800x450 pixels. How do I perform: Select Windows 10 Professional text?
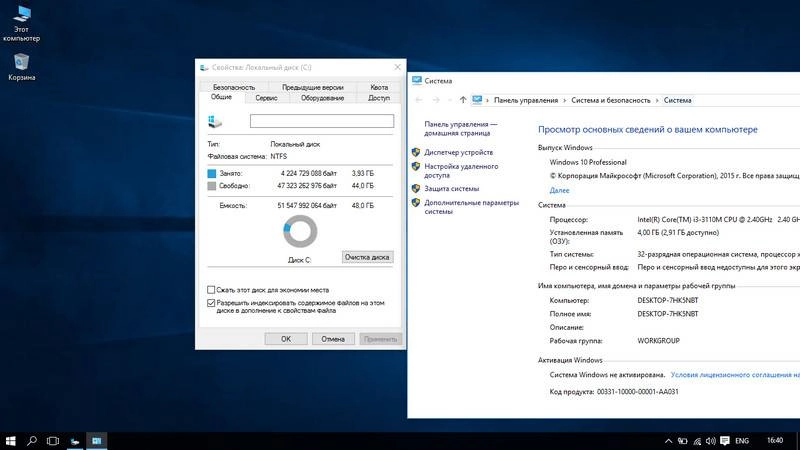588,162
